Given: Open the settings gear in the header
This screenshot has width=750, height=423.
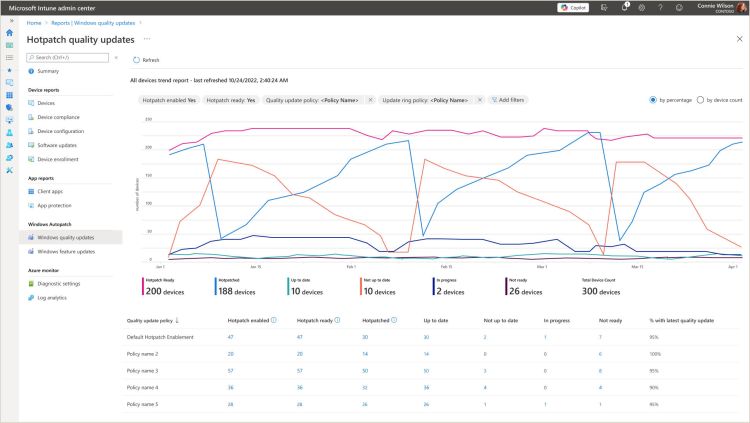Looking at the screenshot, I should [642, 7].
